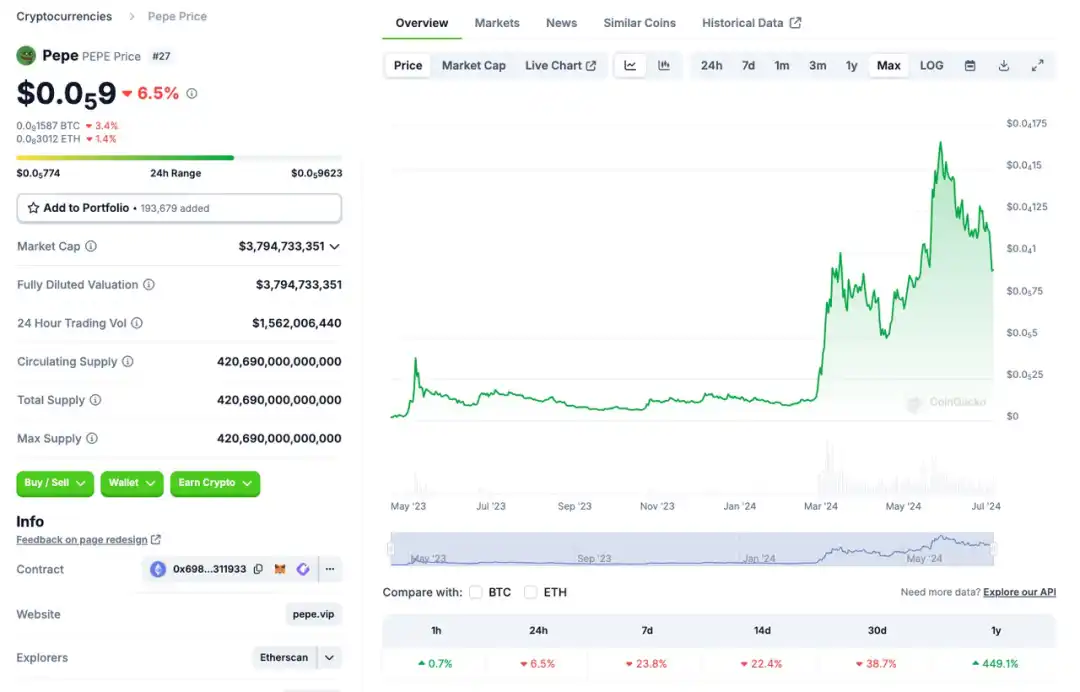The image size is (1080, 692).
Task: Open the Similar Coins tab
Action: [639, 23]
